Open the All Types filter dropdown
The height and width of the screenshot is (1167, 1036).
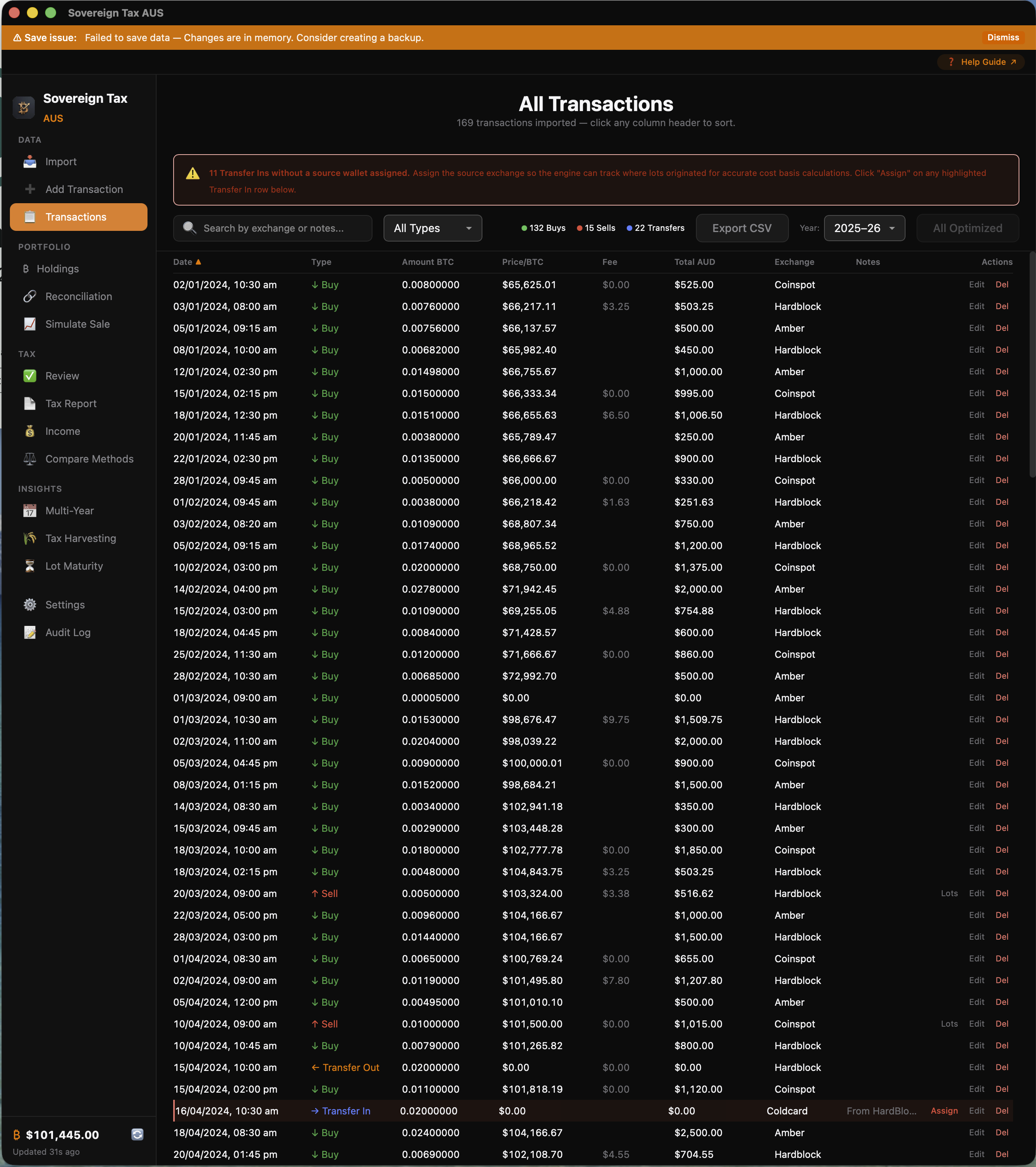pos(432,228)
